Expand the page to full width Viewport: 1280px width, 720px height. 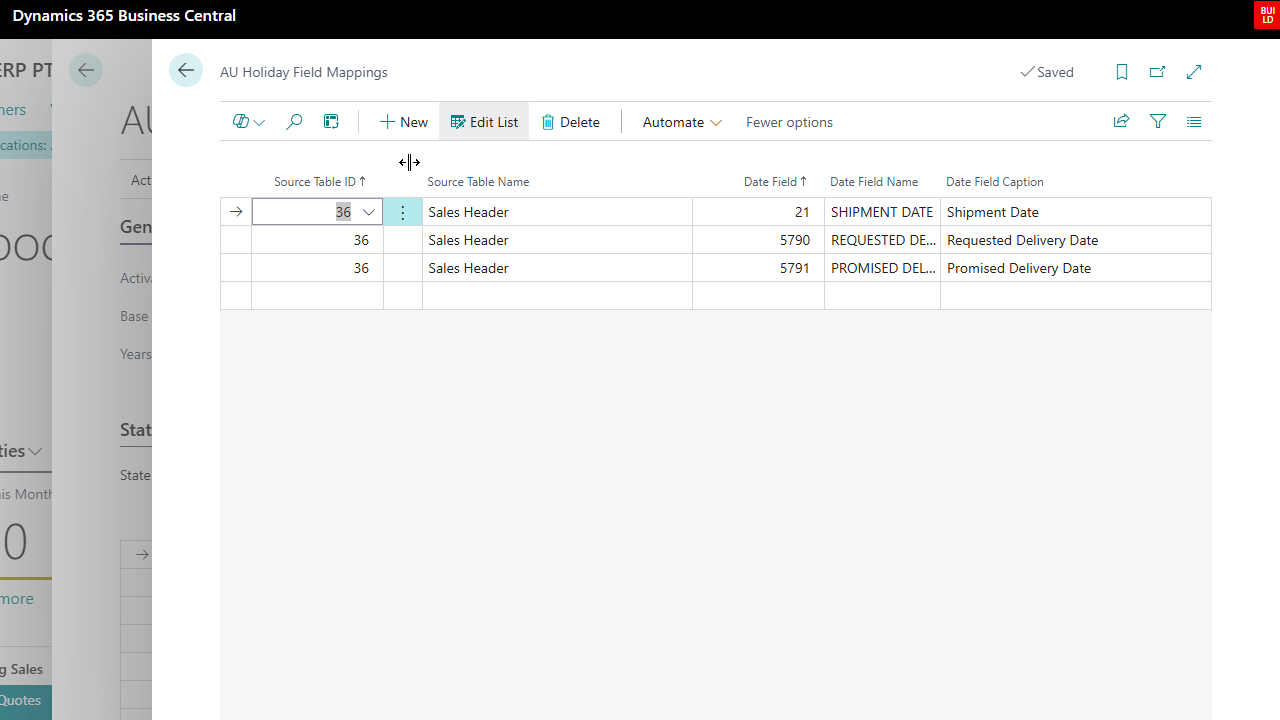click(x=1194, y=72)
